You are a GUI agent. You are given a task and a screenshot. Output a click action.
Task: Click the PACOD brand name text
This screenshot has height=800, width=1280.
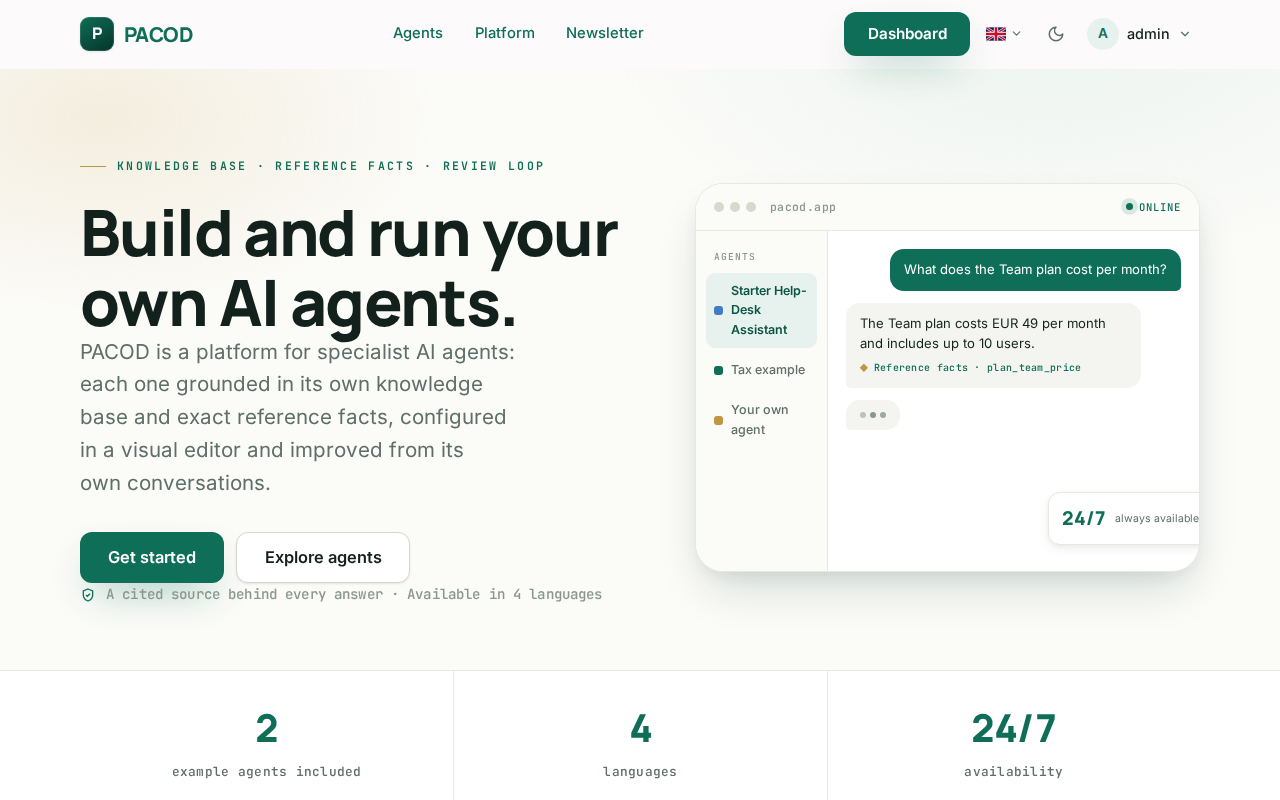(158, 35)
